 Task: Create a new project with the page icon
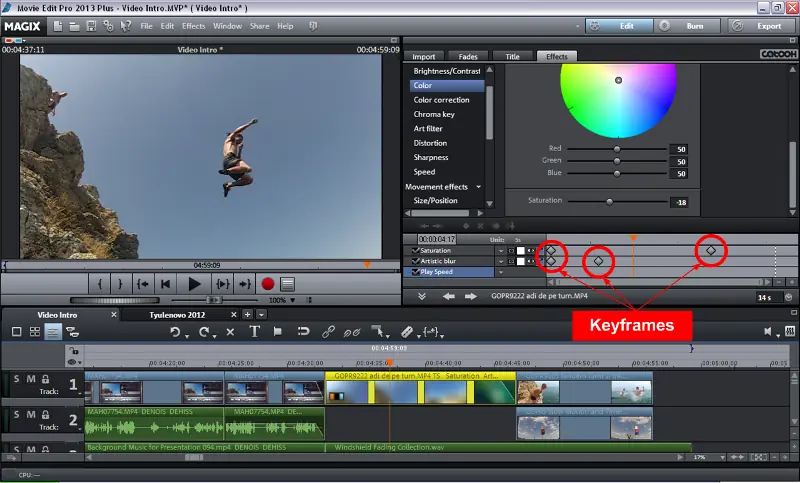coord(58,26)
